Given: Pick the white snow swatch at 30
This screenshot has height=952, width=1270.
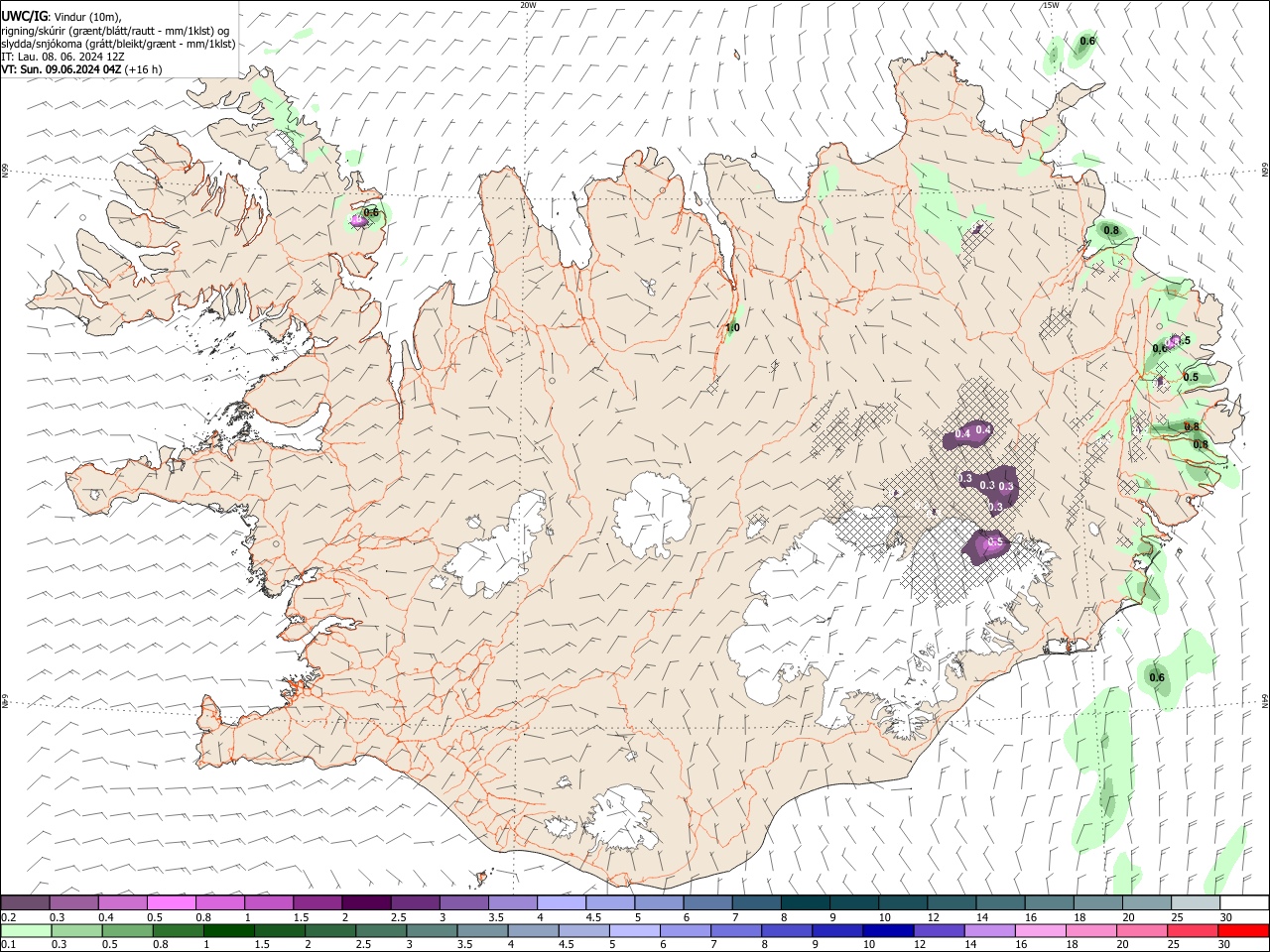Looking at the screenshot, I should point(1243,902).
